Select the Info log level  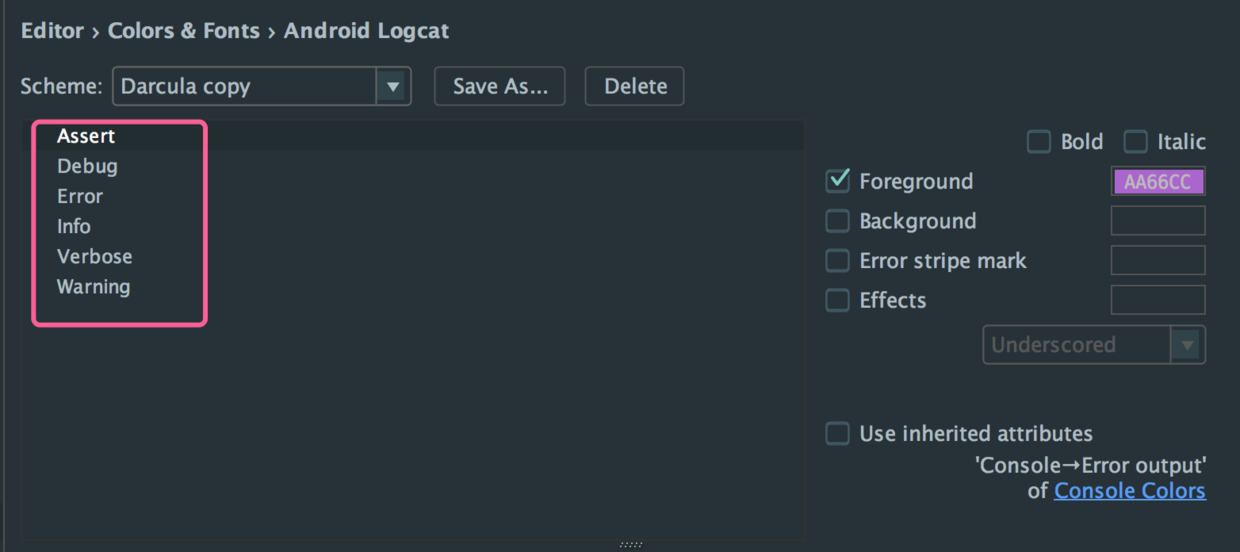point(74,226)
